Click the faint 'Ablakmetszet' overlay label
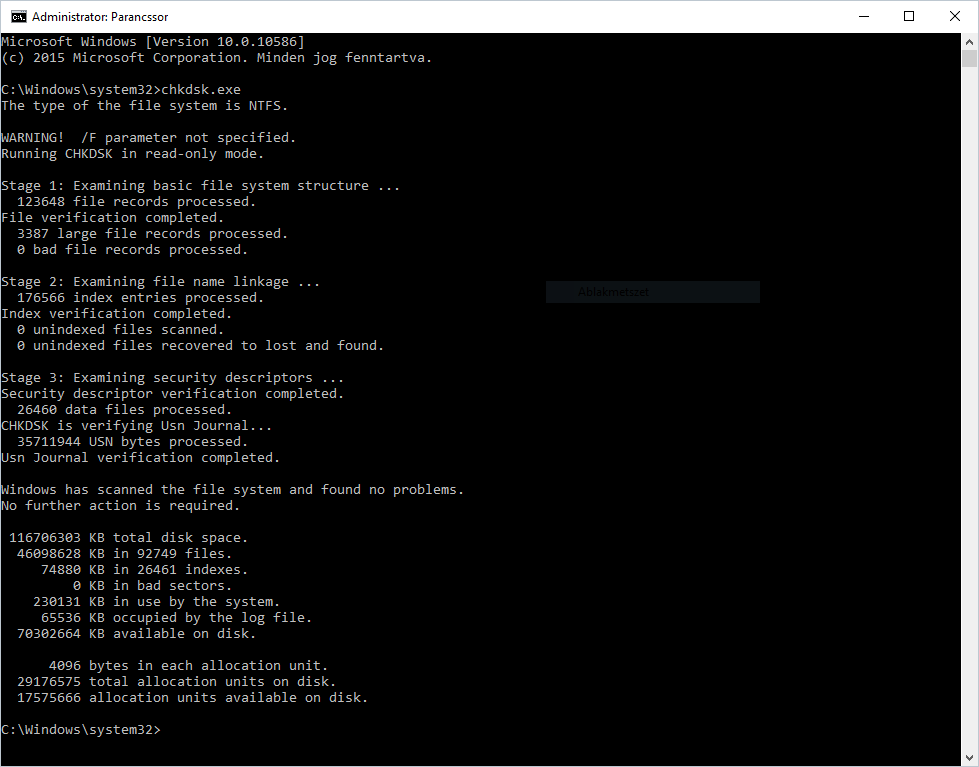 [613, 292]
